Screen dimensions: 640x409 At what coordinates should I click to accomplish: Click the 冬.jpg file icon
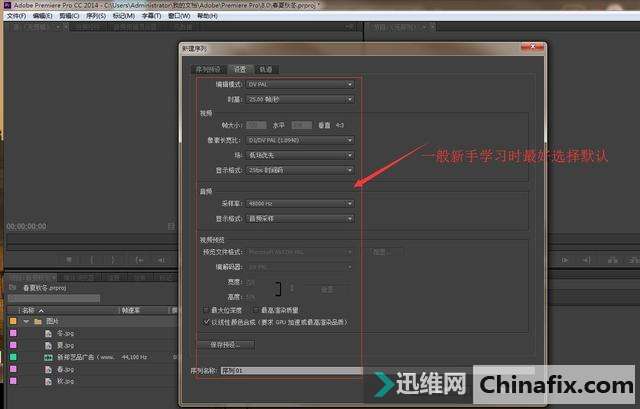pos(47,334)
